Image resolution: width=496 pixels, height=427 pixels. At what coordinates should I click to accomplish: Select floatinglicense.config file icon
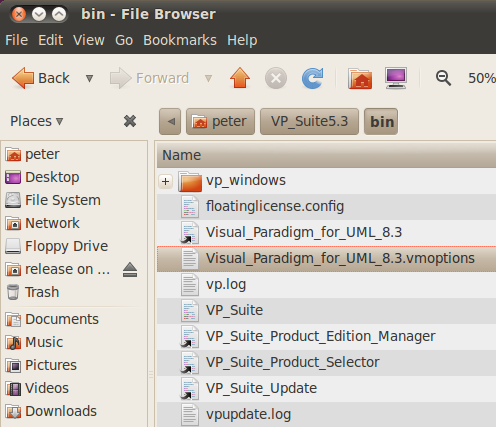pos(190,207)
